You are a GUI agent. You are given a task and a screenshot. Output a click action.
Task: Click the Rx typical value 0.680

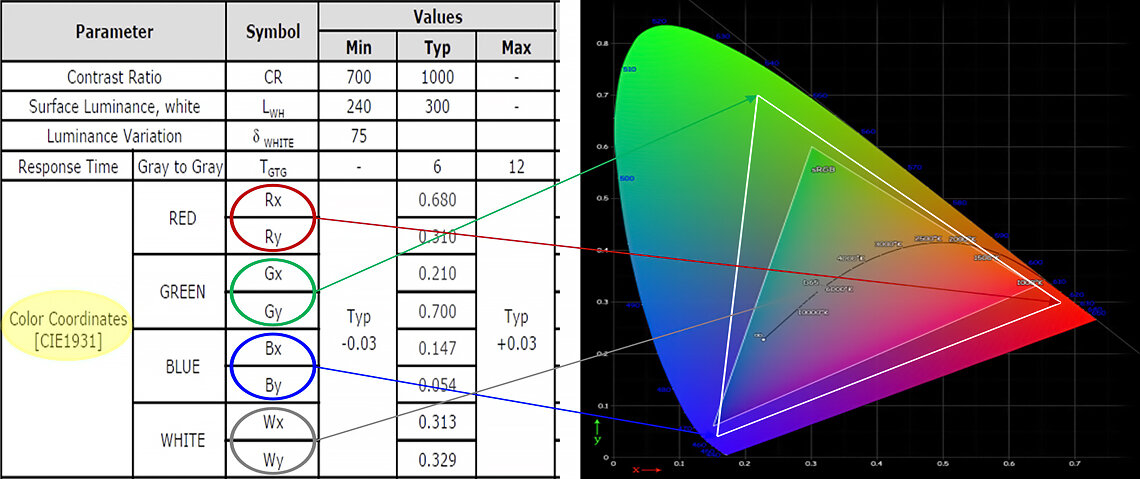tap(436, 200)
